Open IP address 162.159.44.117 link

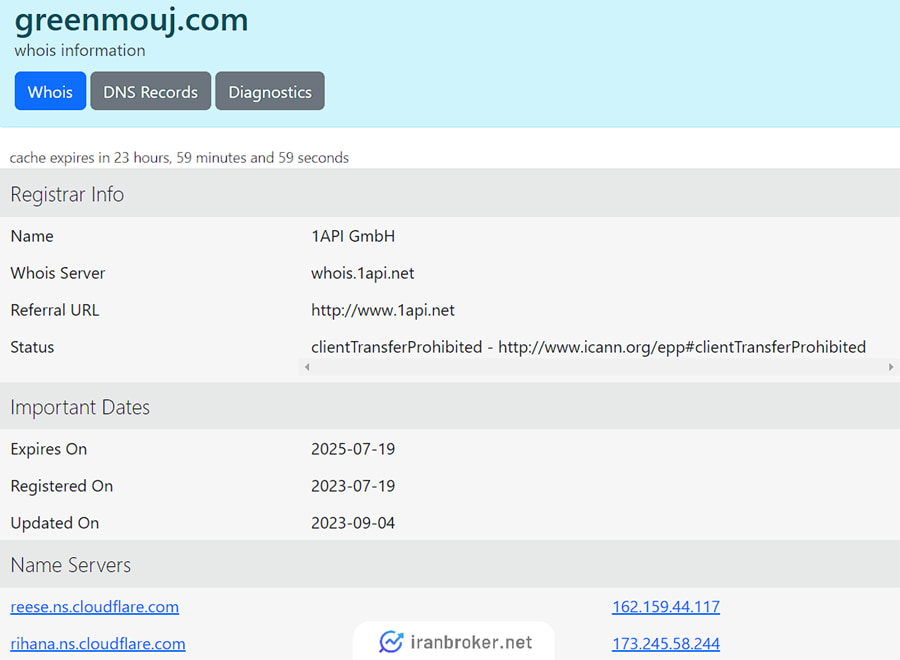pos(666,607)
